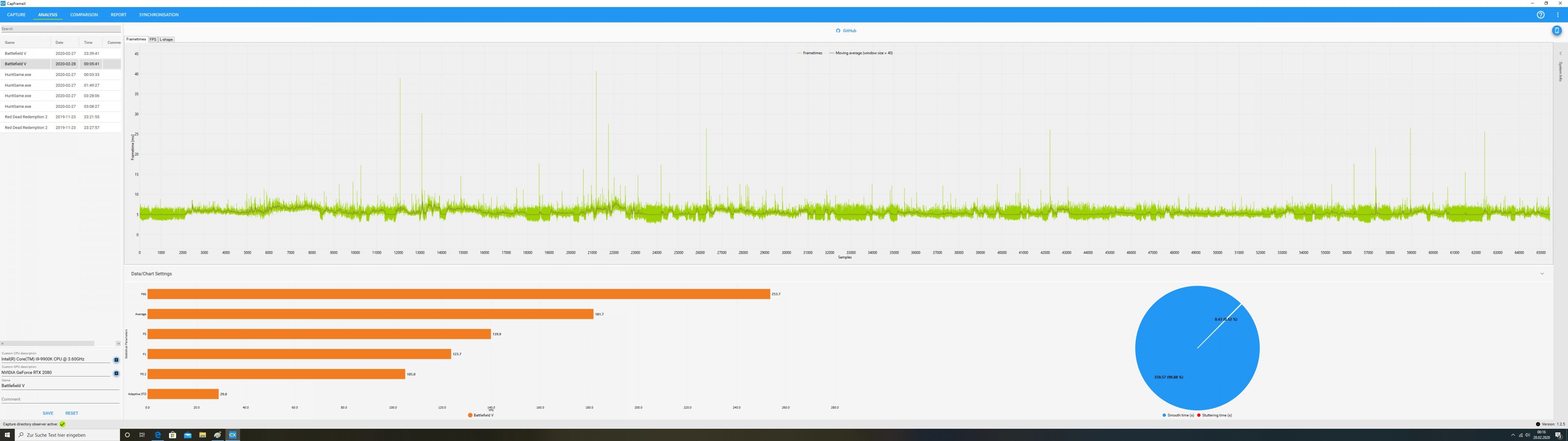This screenshot has height=441, width=1568.
Task: Toggle Stuttering time legend entry
Action: pyautogui.click(x=1214, y=415)
